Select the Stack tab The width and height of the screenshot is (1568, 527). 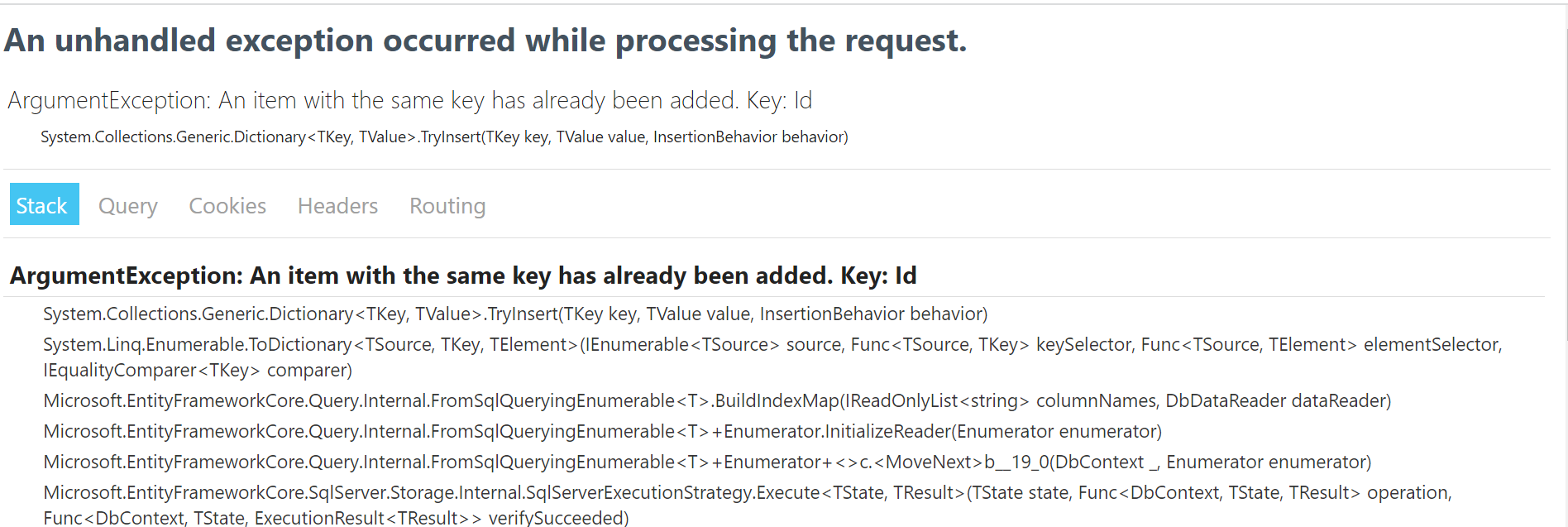pyautogui.click(x=44, y=204)
